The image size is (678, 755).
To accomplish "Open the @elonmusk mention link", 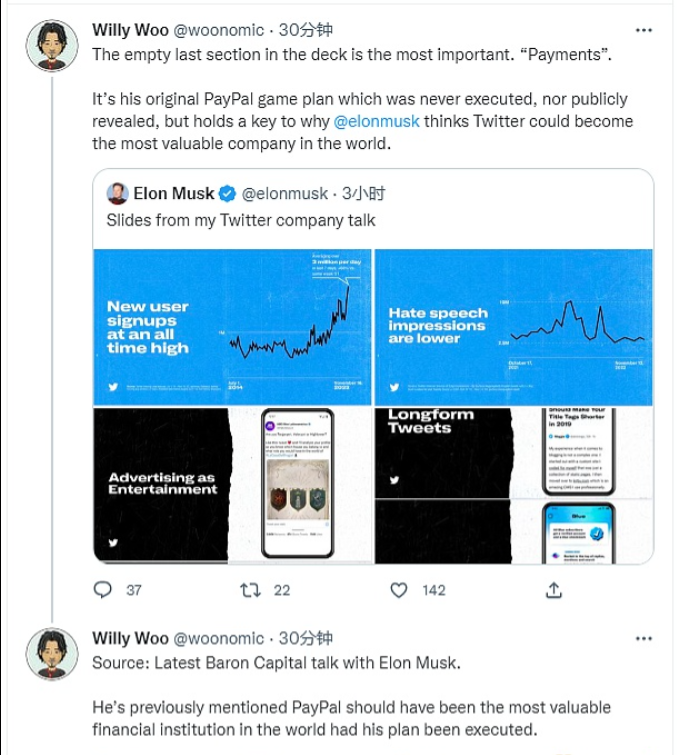I will click(377, 121).
